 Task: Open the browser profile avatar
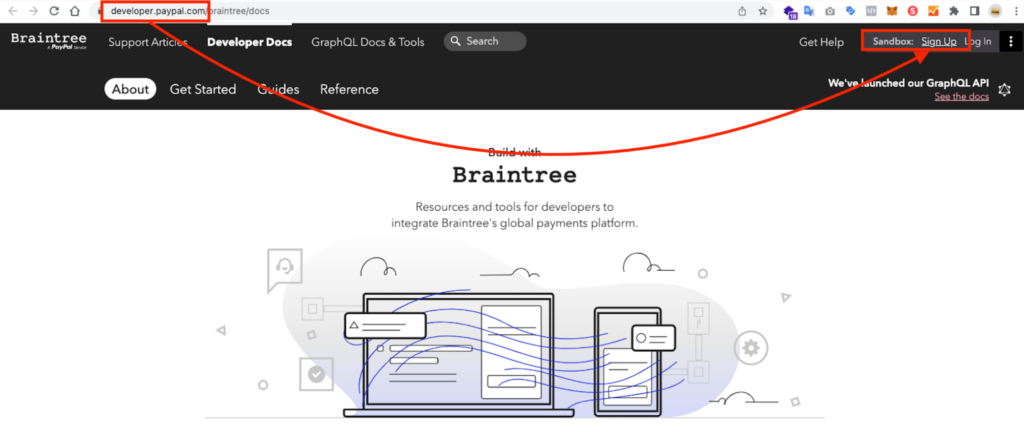pyautogui.click(x=995, y=11)
